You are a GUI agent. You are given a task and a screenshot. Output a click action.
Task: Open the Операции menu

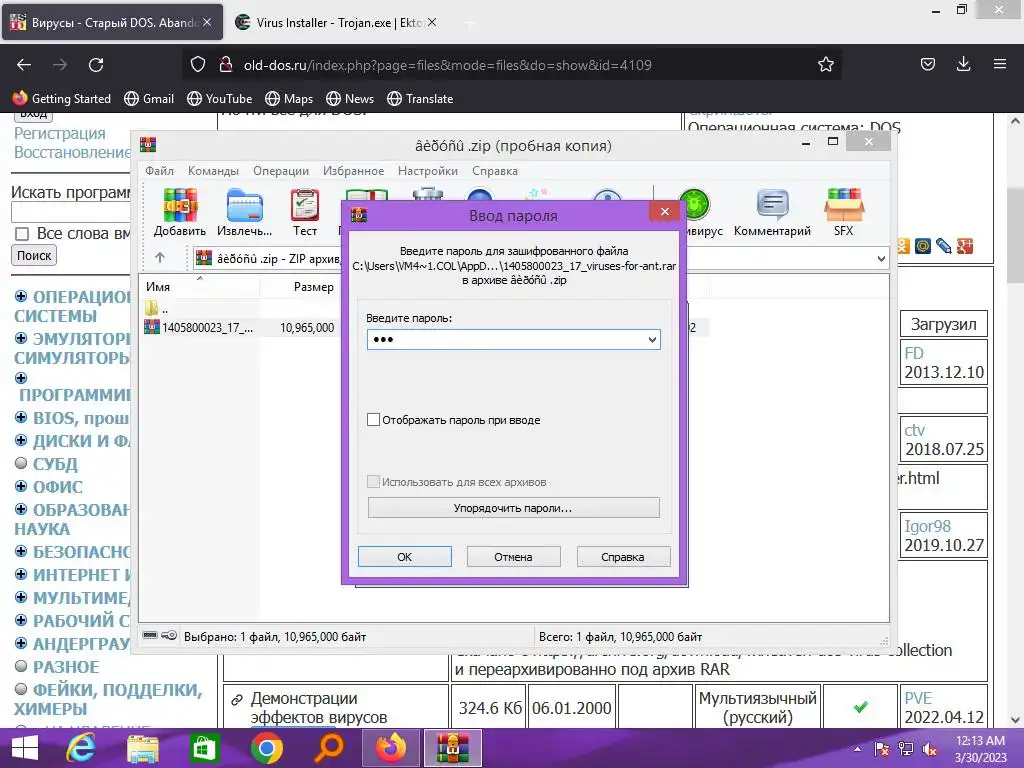(x=281, y=170)
